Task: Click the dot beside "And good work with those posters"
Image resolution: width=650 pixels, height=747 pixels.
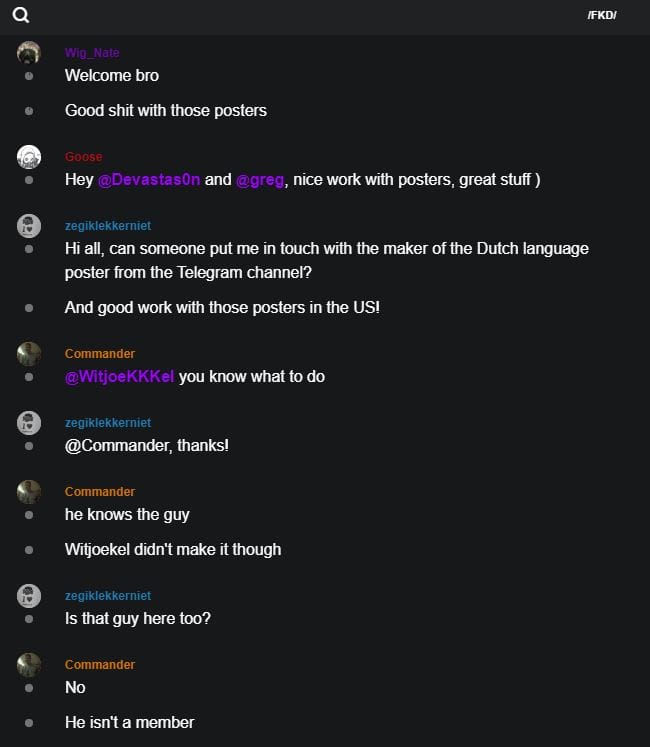Action: [29, 308]
